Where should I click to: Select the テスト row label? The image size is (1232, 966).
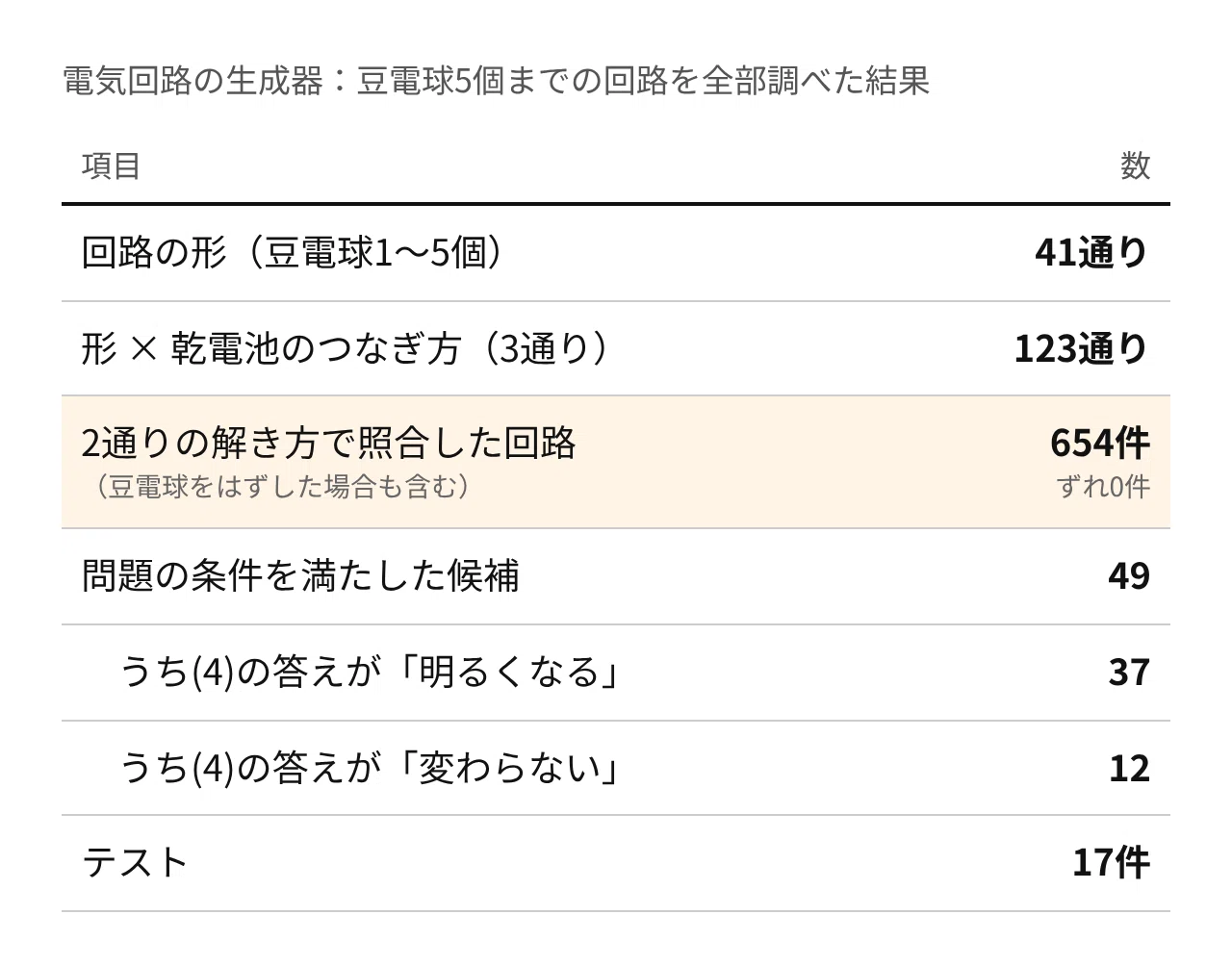tap(135, 863)
